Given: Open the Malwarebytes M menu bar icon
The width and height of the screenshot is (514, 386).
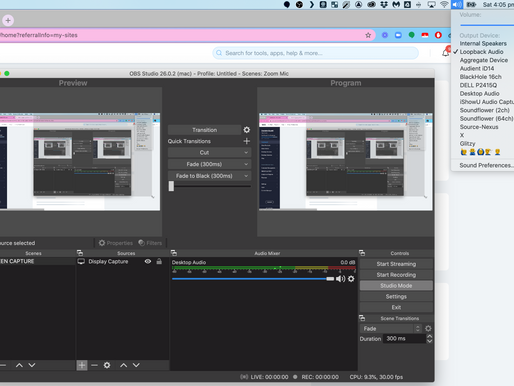Looking at the screenshot, I should (396, 5).
